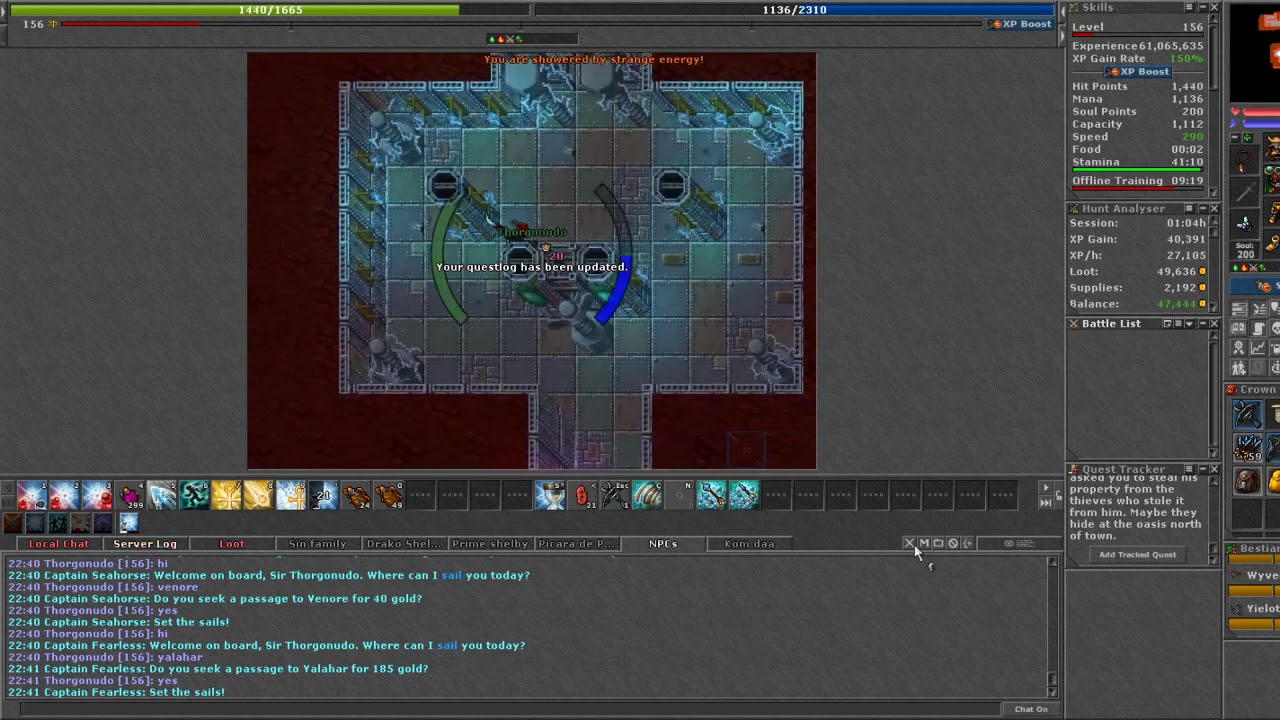This screenshot has width=1280, height=720.
Task: Click XP Boost button in Skills panel
Action: pyautogui.click(x=1138, y=72)
